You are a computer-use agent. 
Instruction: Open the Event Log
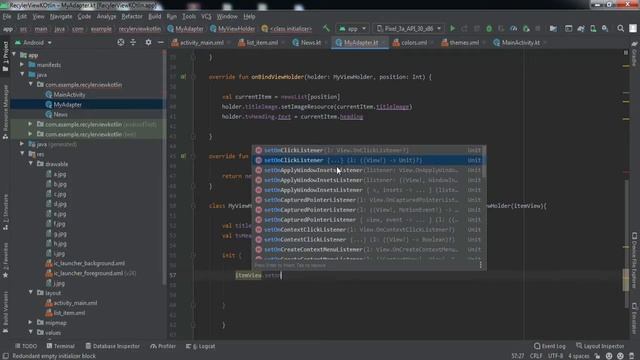[550, 346]
